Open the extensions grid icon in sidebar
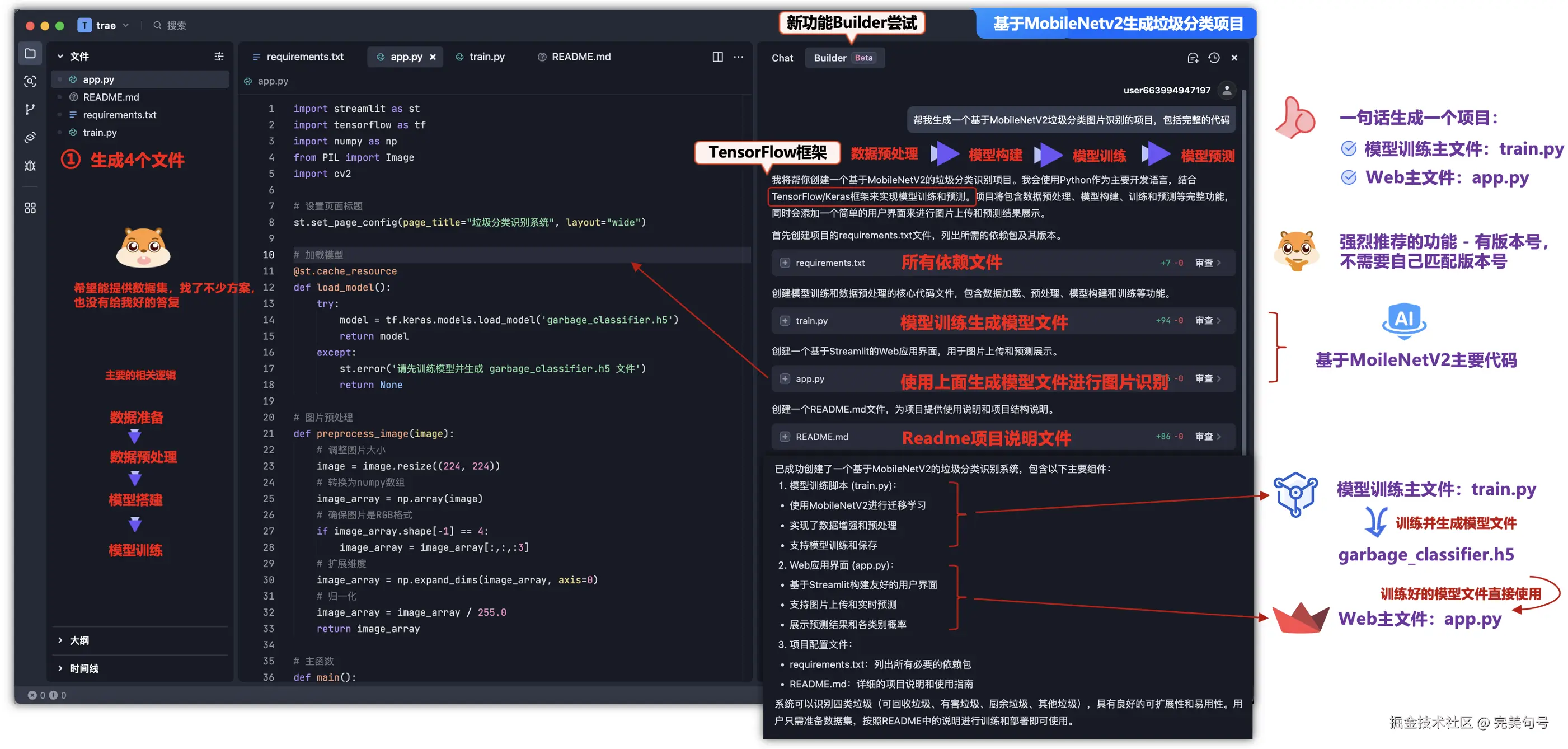This screenshot has width=1568, height=749. (30, 208)
